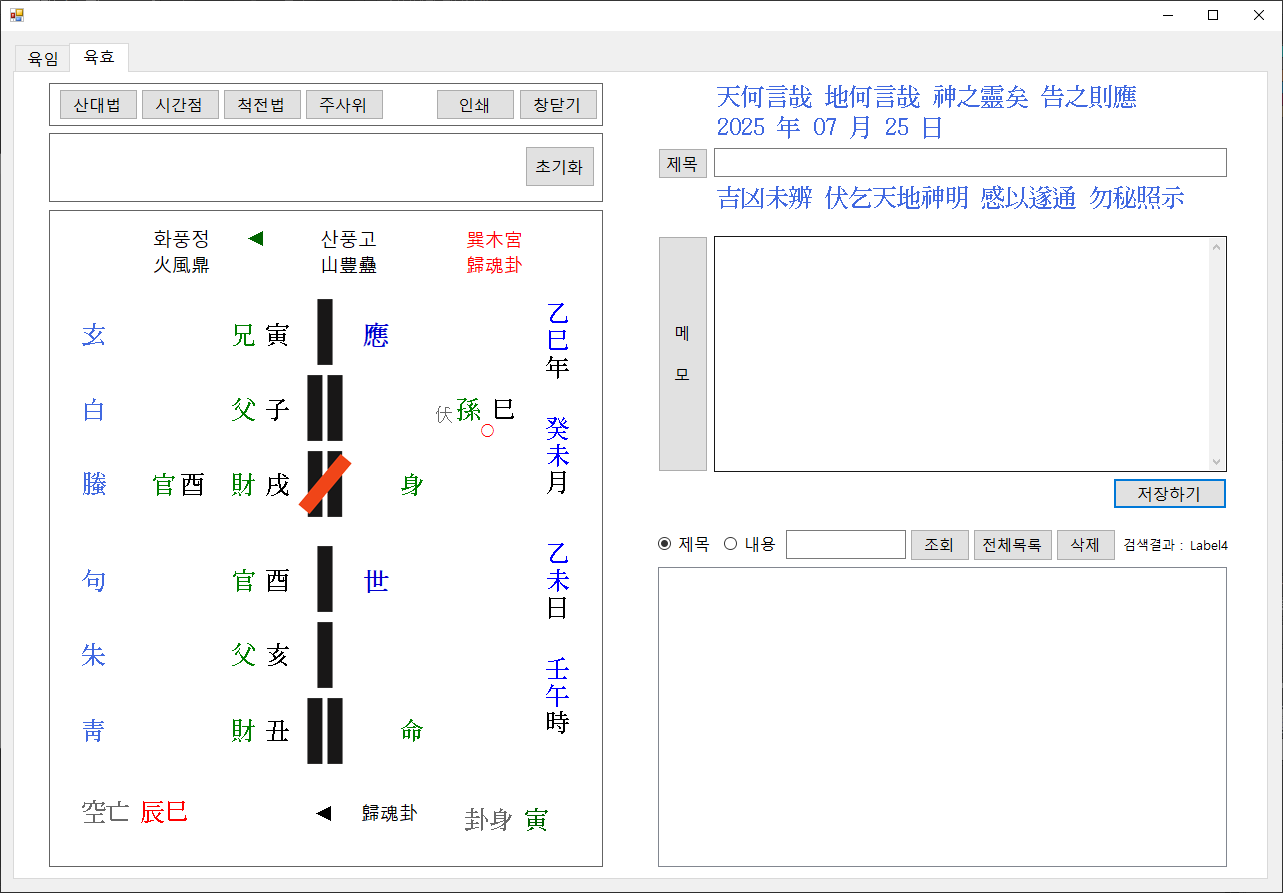
Task: Click the memo scrollbar down arrow
Action: (1217, 461)
